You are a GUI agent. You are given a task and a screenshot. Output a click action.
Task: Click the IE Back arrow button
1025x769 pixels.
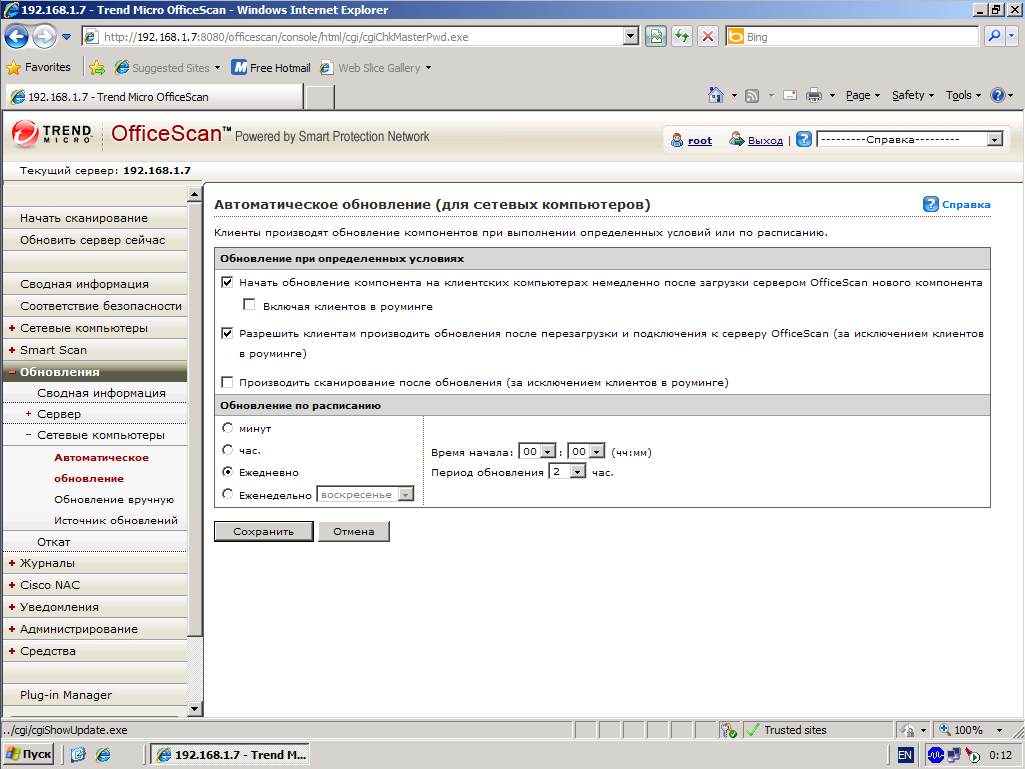[x=17, y=37]
